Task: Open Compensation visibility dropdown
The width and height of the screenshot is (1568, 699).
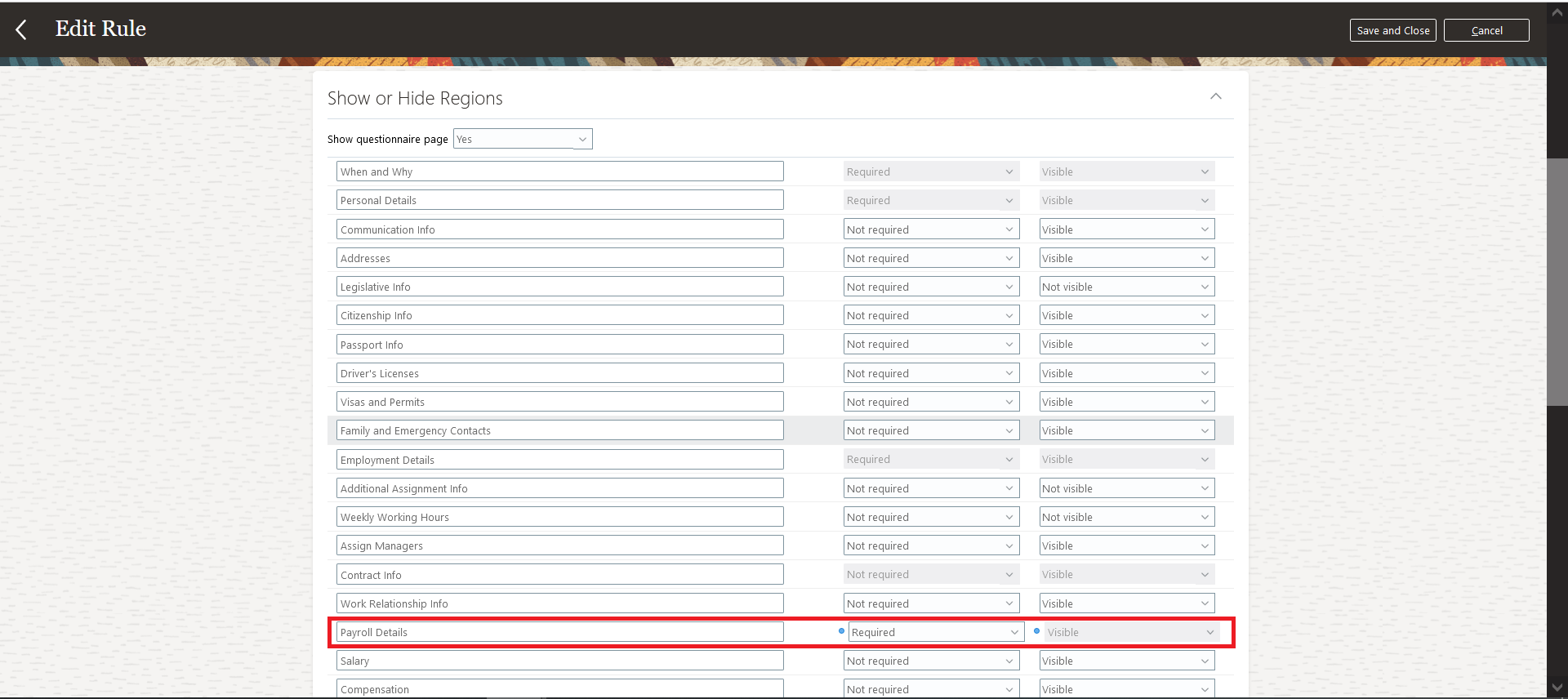Action: click(1127, 689)
